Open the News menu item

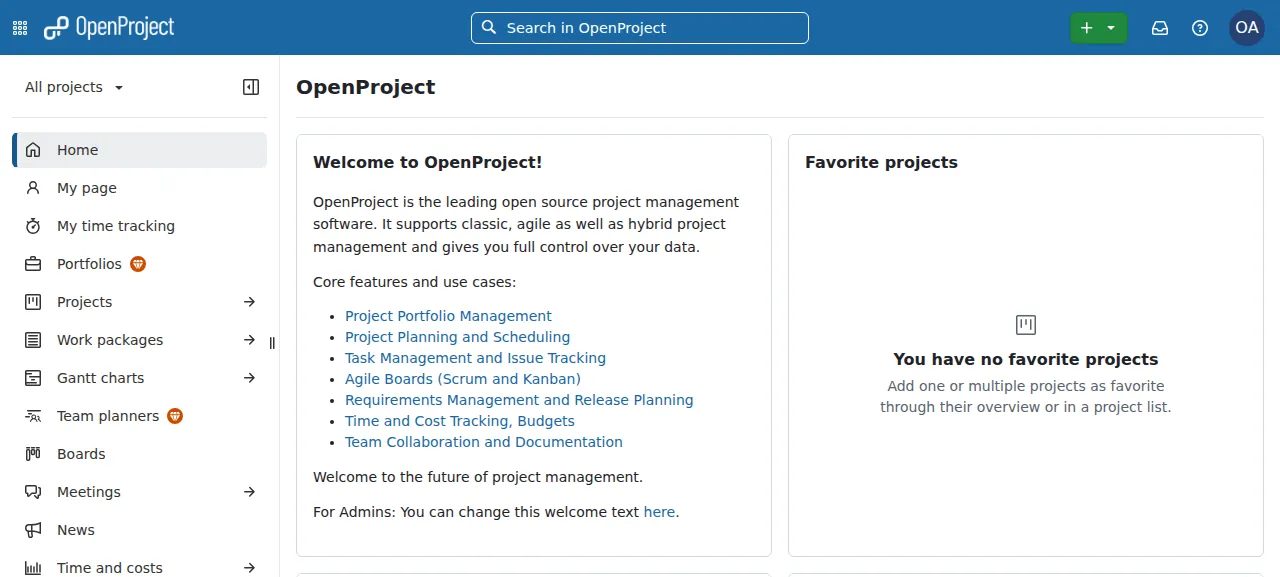(140, 530)
